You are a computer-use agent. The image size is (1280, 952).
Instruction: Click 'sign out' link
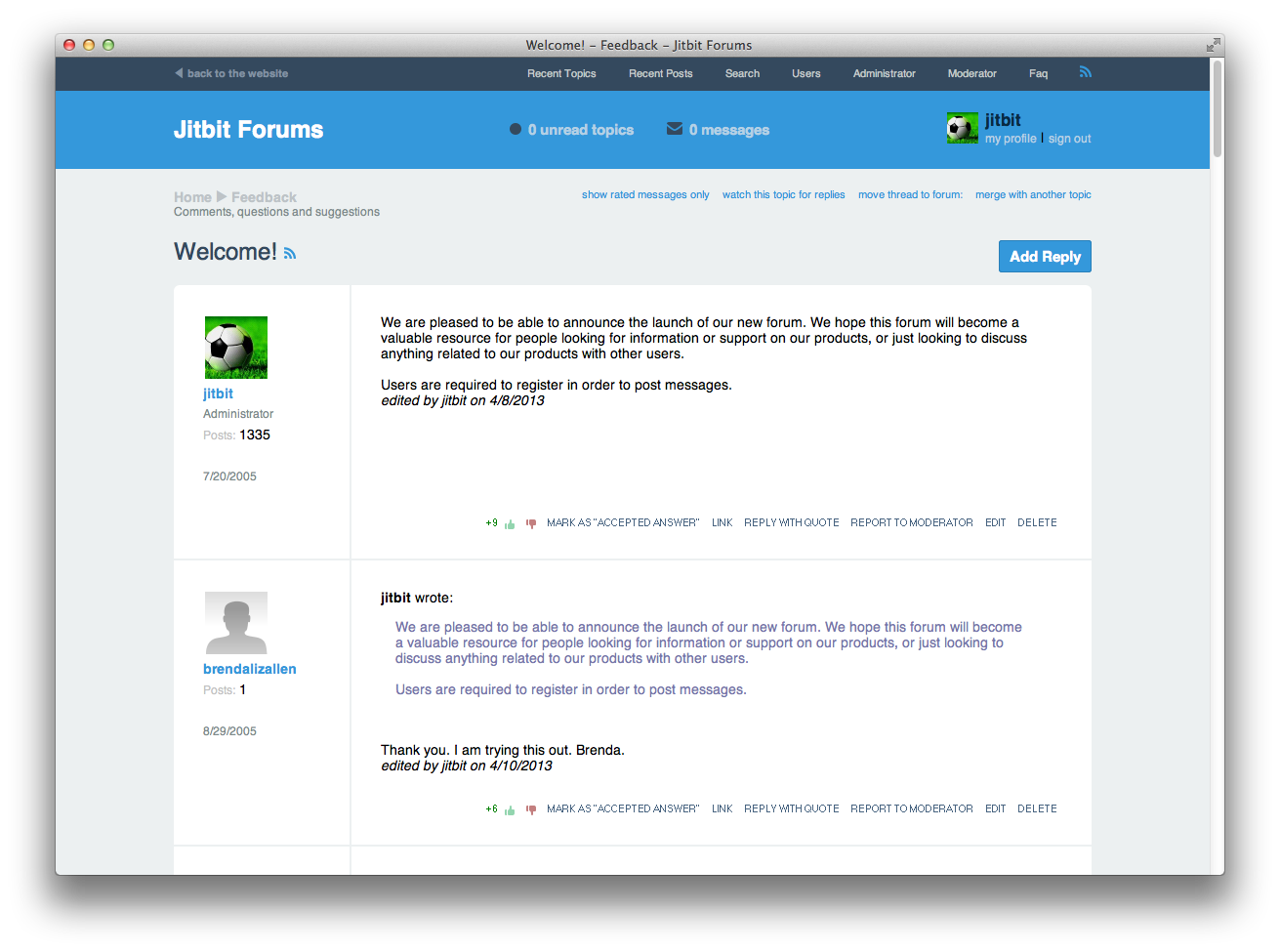tap(1070, 139)
